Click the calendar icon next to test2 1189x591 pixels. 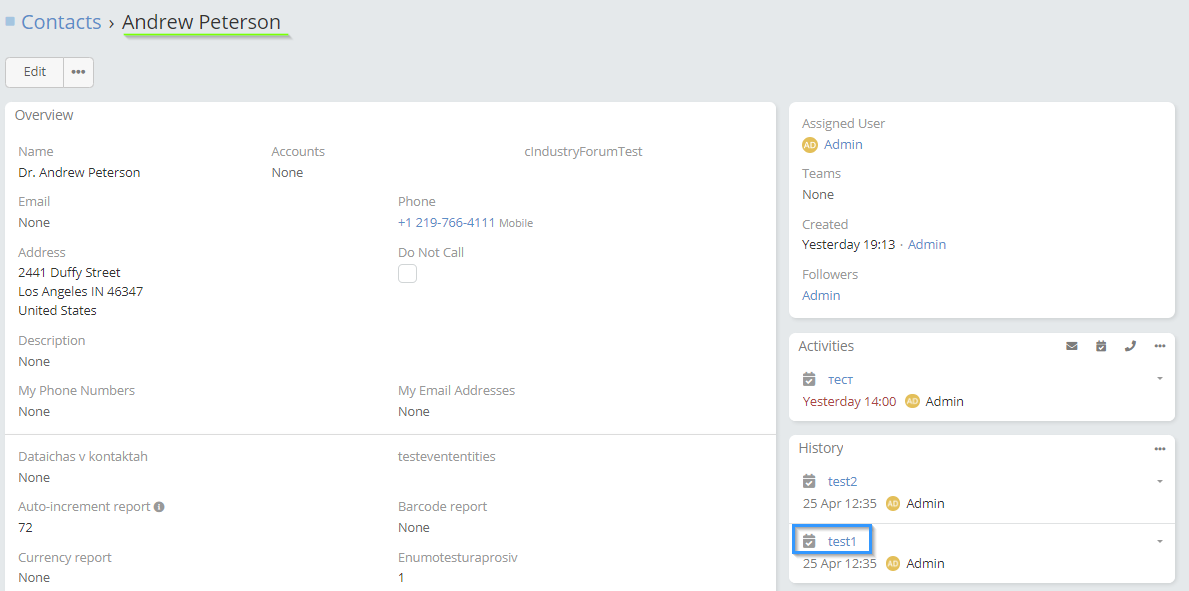click(810, 482)
